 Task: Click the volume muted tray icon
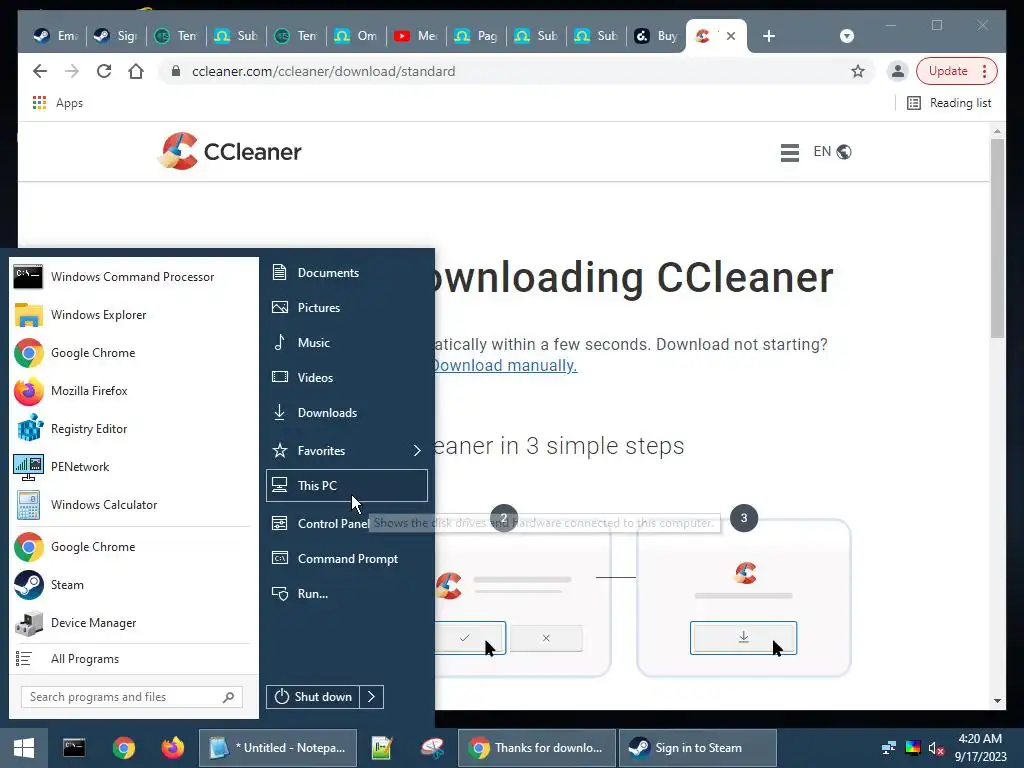[936, 748]
